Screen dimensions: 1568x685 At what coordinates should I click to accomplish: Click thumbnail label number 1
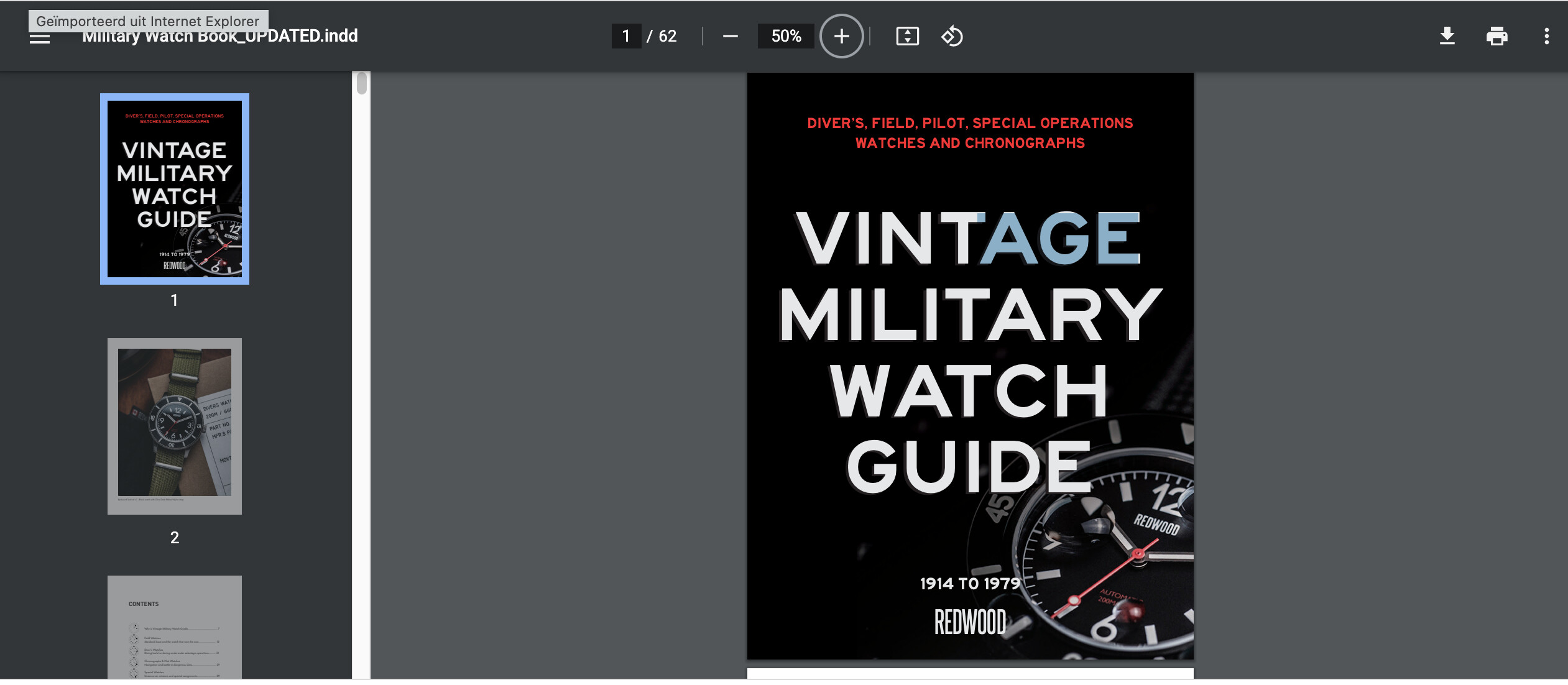coord(175,300)
